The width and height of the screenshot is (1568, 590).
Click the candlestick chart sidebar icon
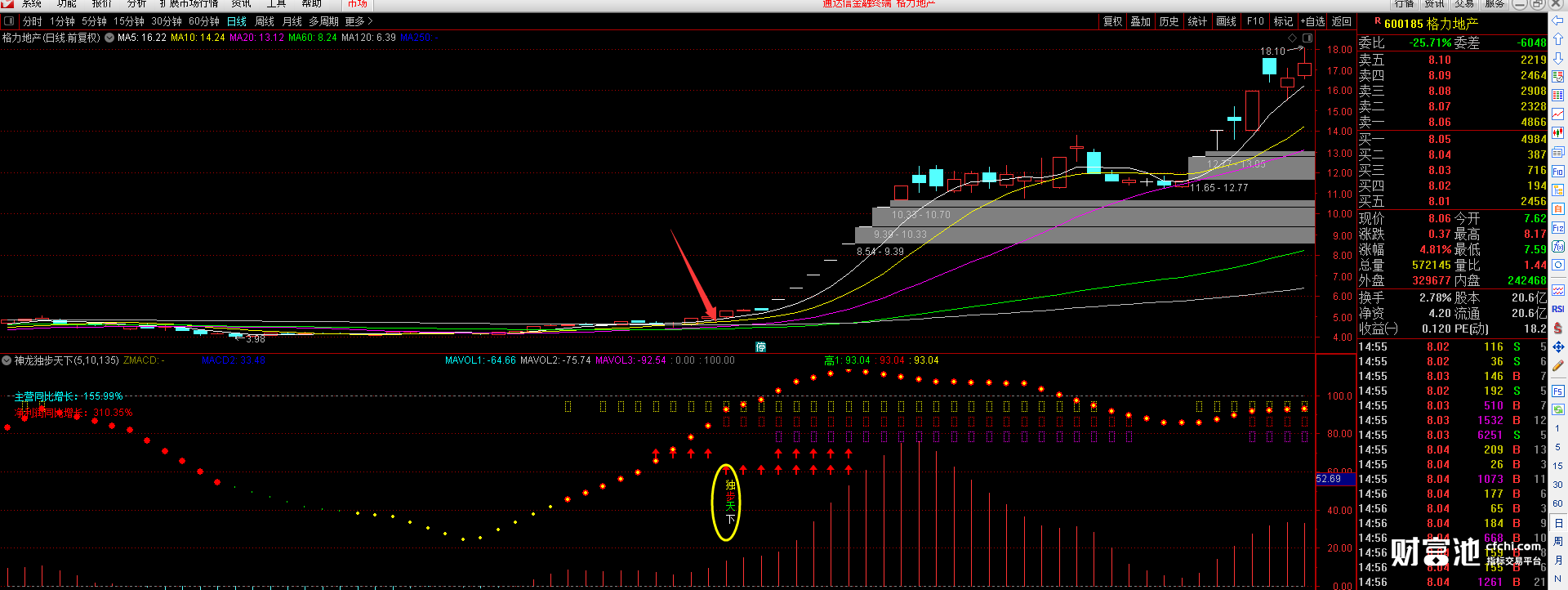tap(1558, 132)
